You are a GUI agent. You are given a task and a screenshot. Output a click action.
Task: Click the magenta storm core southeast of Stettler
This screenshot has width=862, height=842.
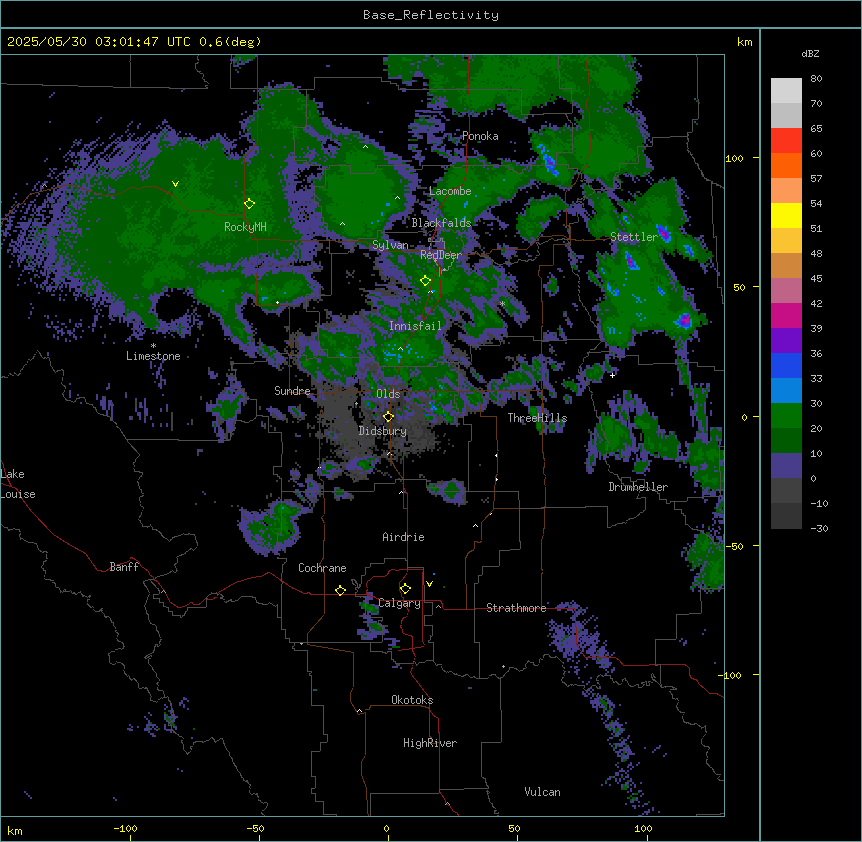tap(684, 319)
